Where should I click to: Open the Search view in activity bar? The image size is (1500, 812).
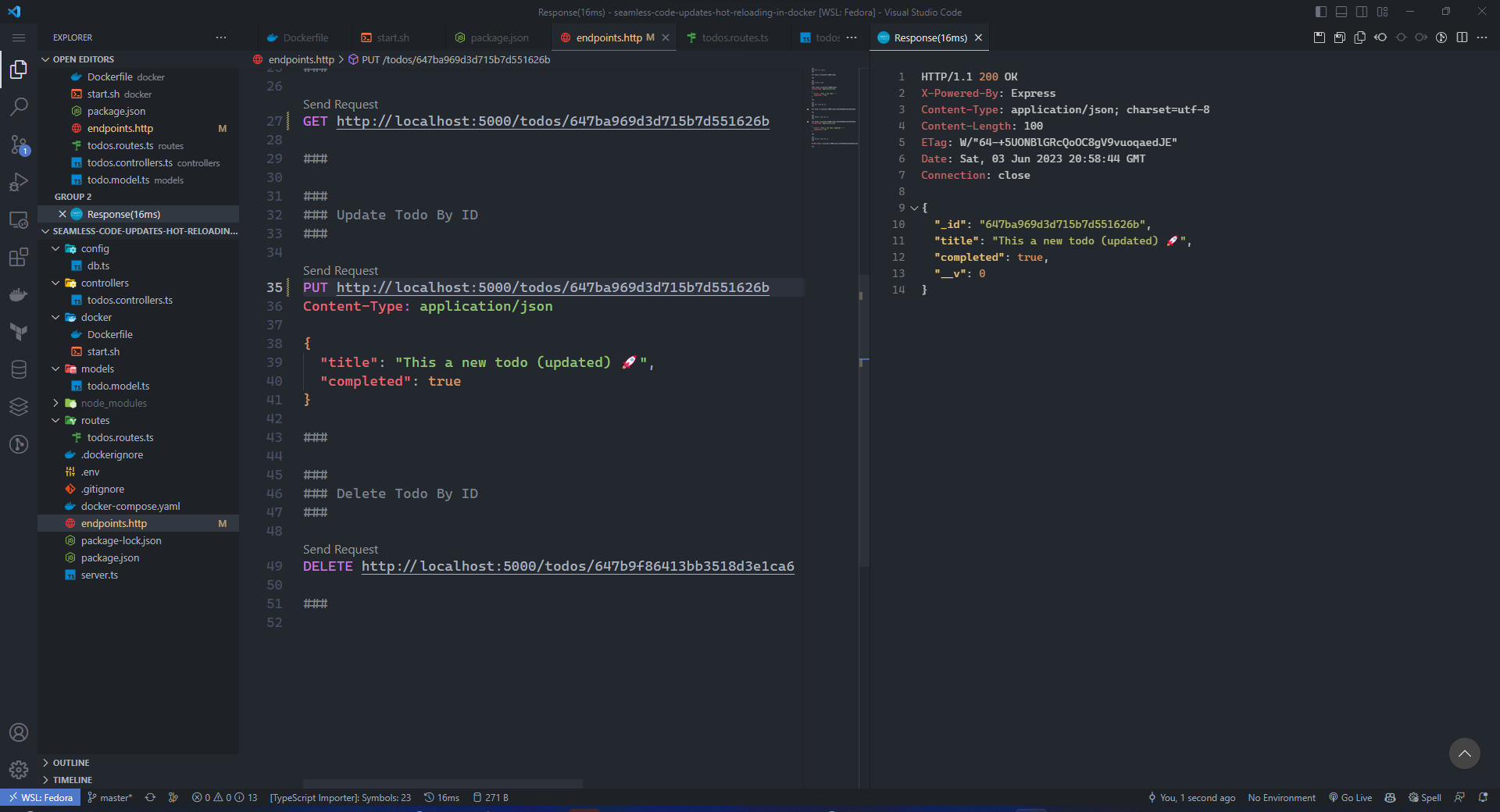(x=19, y=107)
